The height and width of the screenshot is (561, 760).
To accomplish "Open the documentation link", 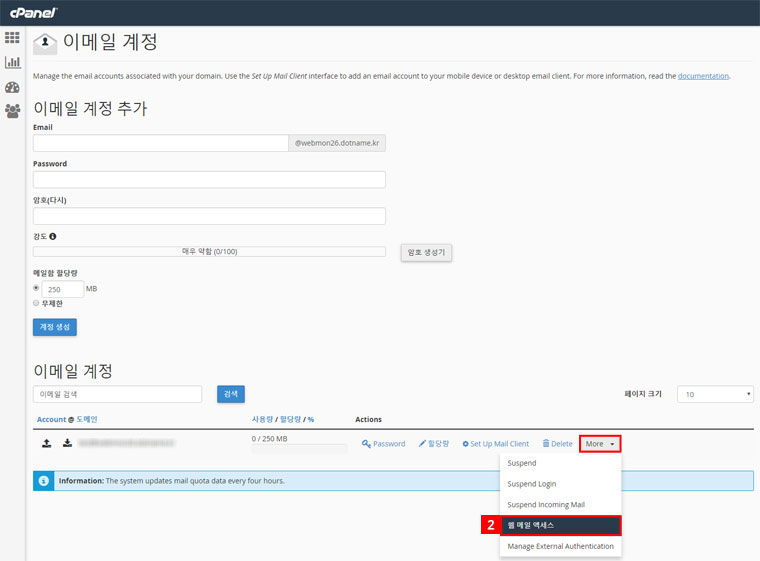I will coord(703,76).
